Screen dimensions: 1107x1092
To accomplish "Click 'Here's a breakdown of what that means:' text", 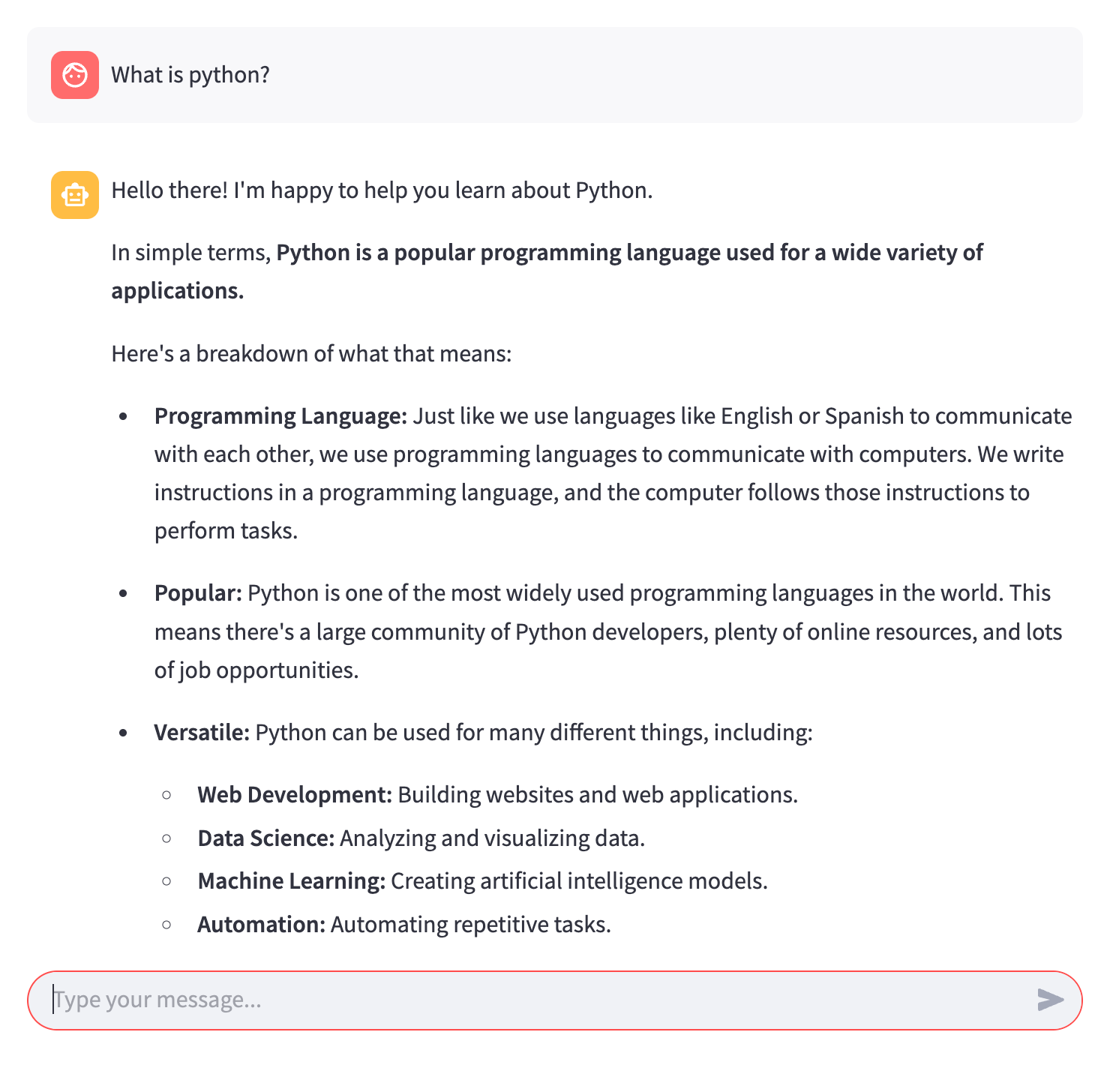I will click(311, 354).
